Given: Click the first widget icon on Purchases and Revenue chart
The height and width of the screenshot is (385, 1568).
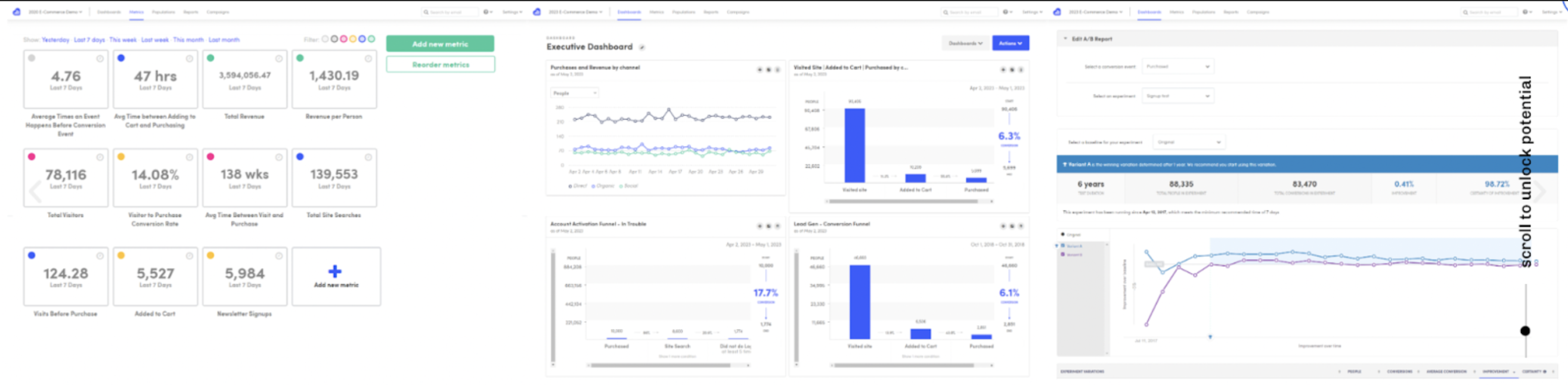Looking at the screenshot, I should 759,70.
